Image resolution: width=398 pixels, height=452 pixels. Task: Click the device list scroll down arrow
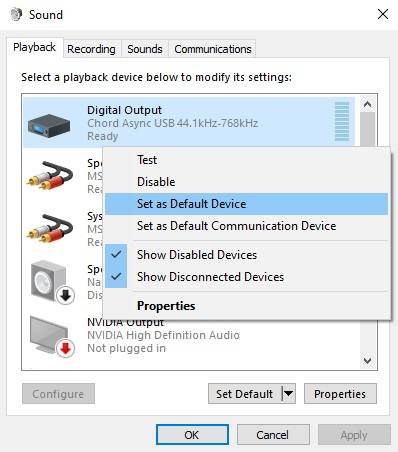368,361
